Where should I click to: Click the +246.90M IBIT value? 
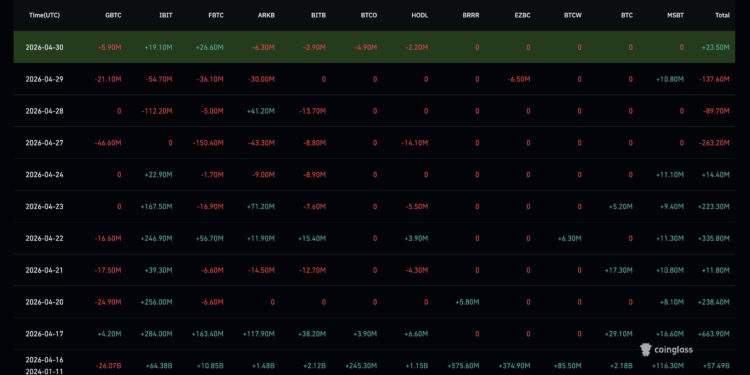click(156, 238)
